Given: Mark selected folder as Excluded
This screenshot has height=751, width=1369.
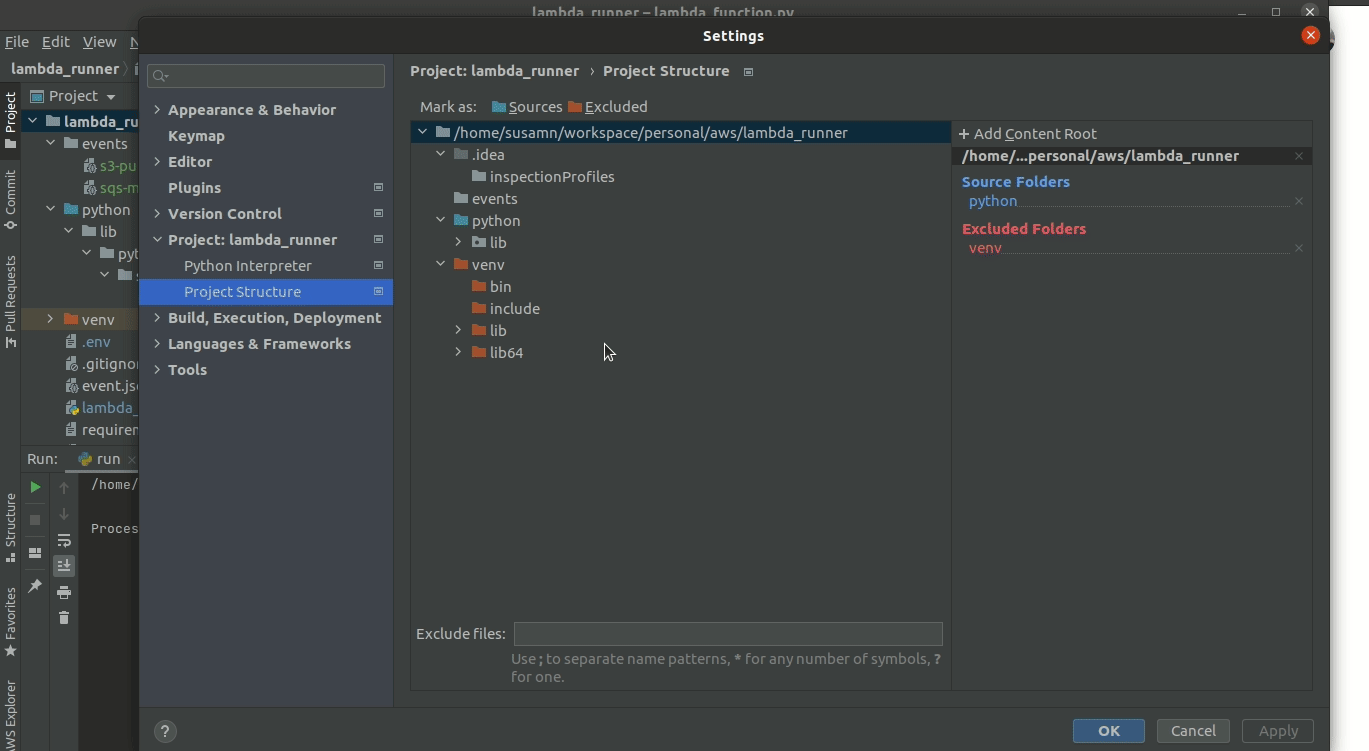Looking at the screenshot, I should click(x=607, y=107).
